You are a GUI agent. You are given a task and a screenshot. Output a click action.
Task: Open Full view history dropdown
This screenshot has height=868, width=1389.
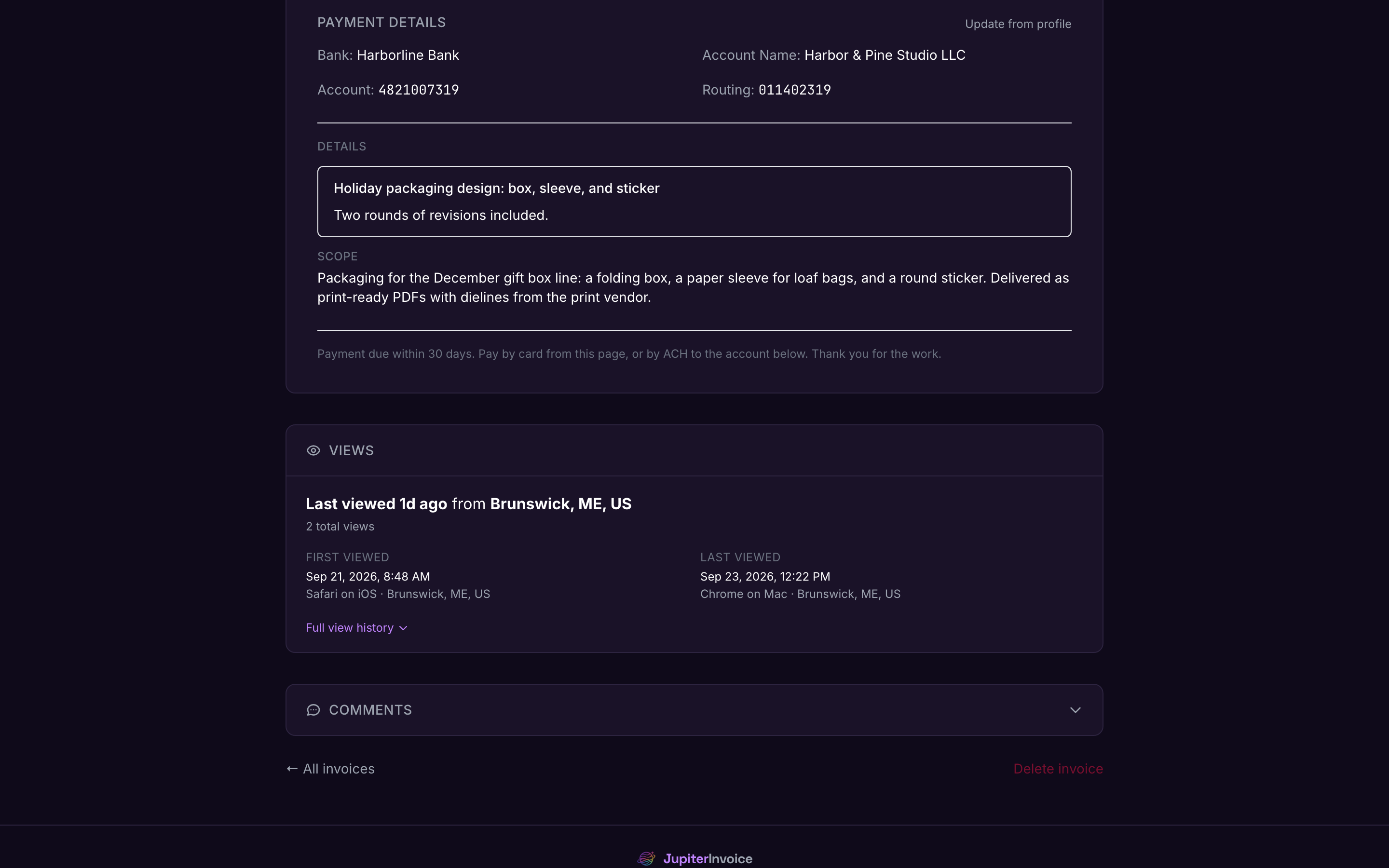pos(356,628)
